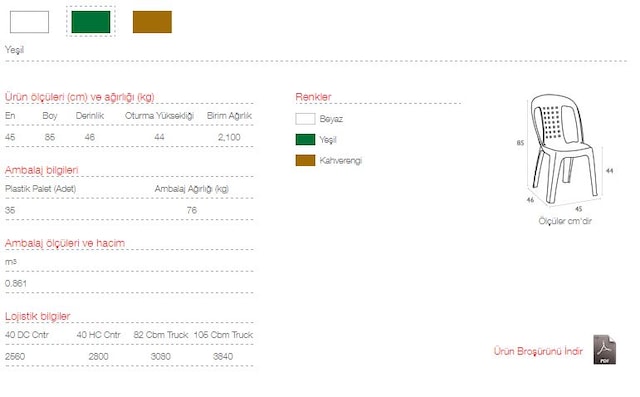The image size is (640, 397).
Task: Click the Kahverengi swatch in Renkler list
Action: pos(305,160)
